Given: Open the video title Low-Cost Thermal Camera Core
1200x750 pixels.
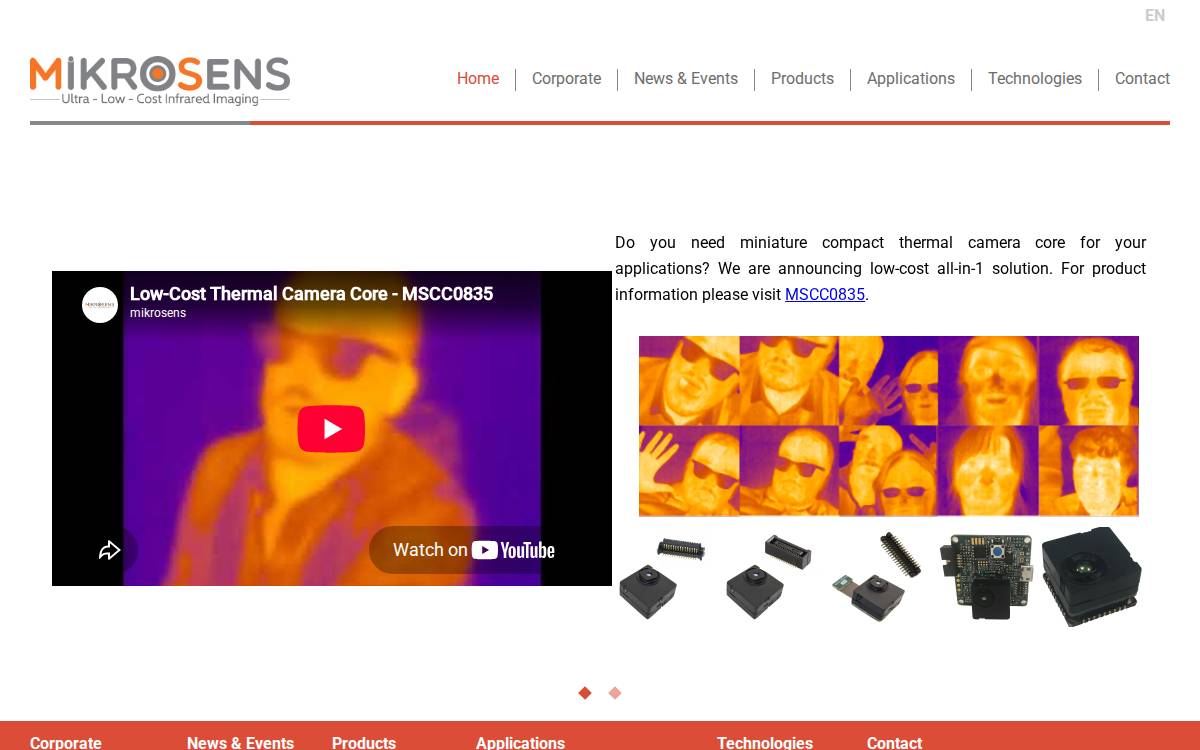Looking at the screenshot, I should click(x=311, y=294).
